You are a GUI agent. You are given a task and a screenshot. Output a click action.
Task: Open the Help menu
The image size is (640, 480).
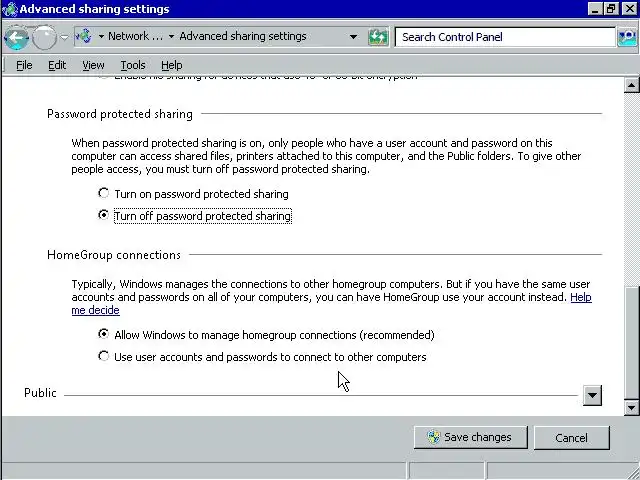[171, 65]
